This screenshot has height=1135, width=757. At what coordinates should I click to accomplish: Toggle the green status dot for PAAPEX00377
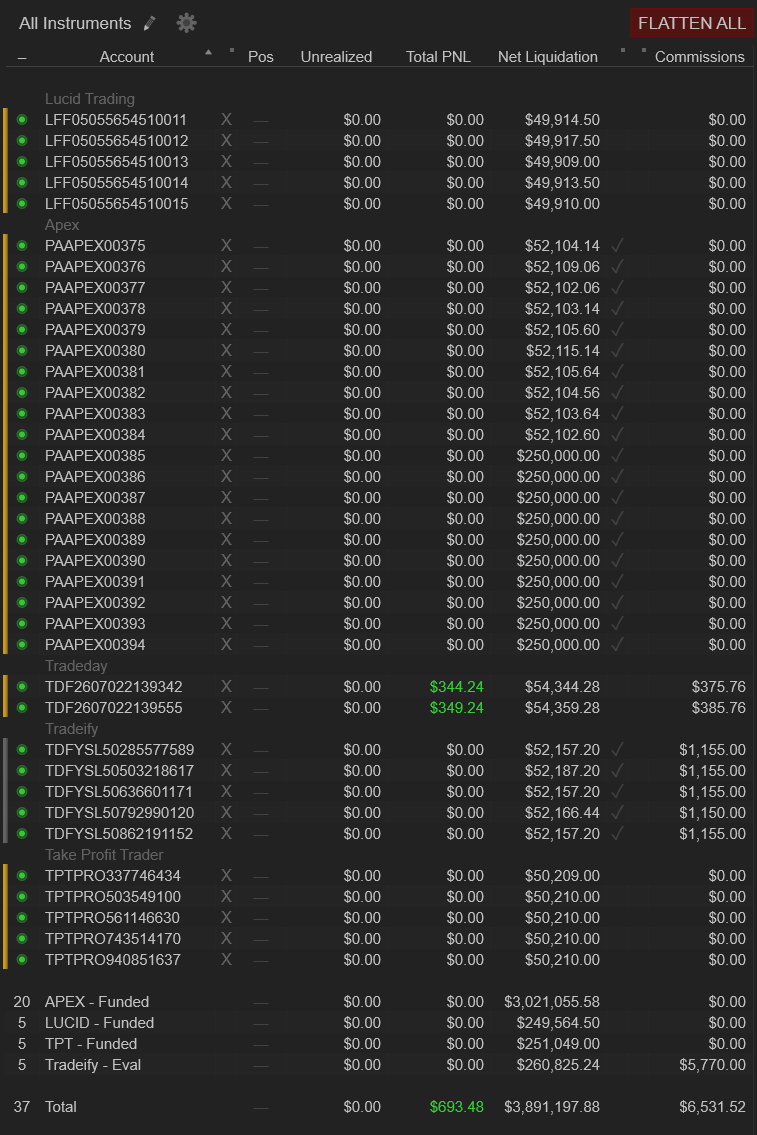[x=22, y=287]
